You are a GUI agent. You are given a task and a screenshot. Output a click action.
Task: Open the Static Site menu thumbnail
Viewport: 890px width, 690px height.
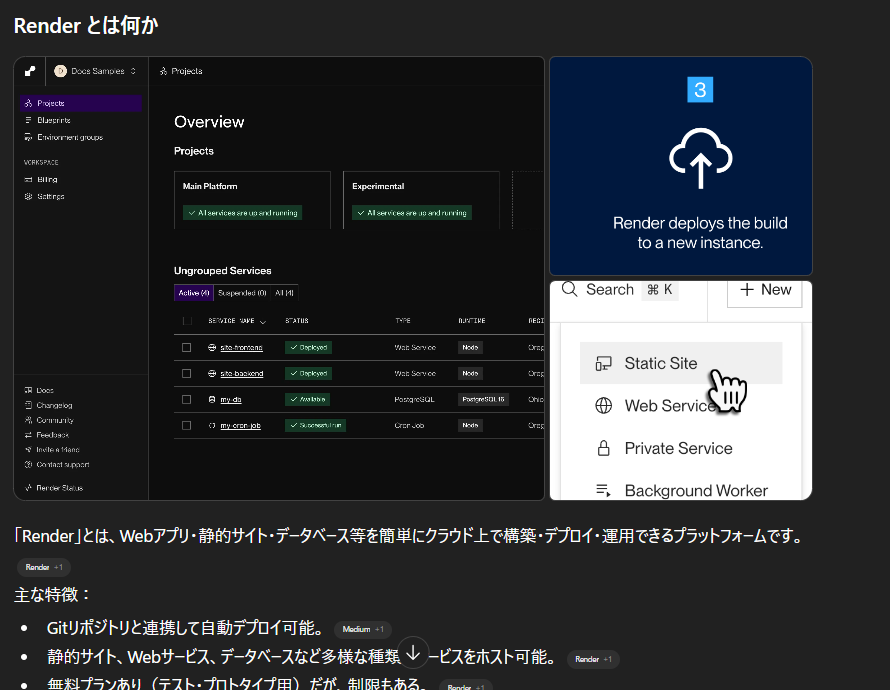click(681, 390)
